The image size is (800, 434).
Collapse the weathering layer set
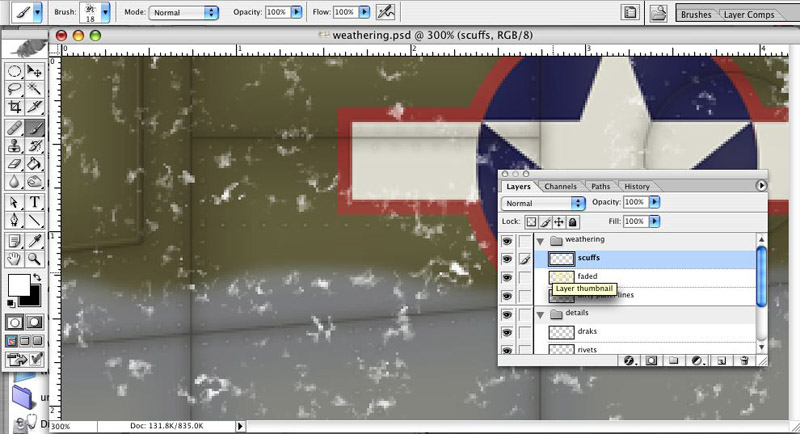coord(540,241)
